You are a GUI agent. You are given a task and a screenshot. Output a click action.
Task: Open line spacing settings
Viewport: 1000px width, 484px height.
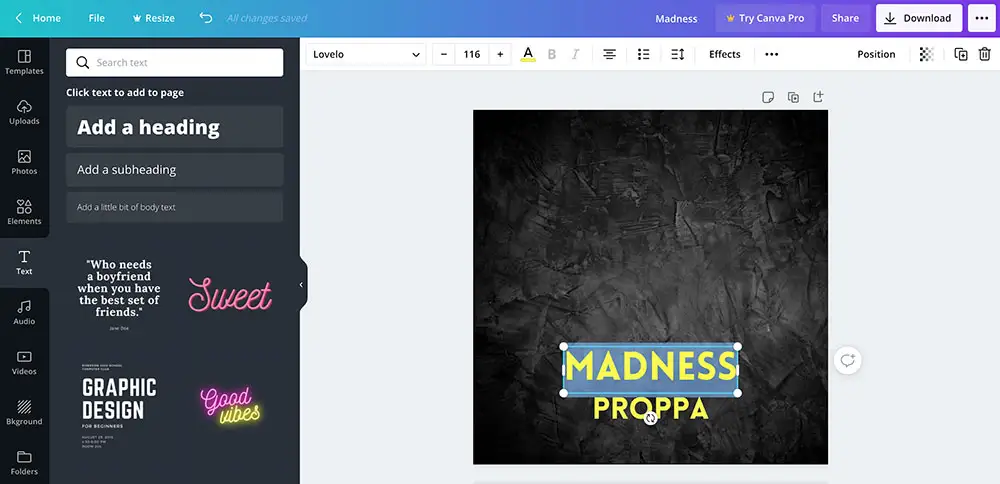coord(677,54)
